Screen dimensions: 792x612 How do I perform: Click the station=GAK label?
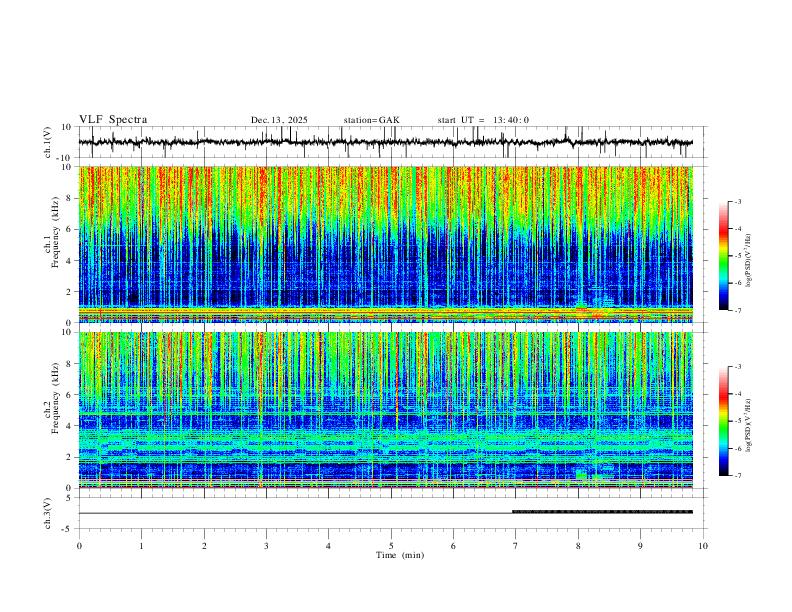[x=371, y=120]
